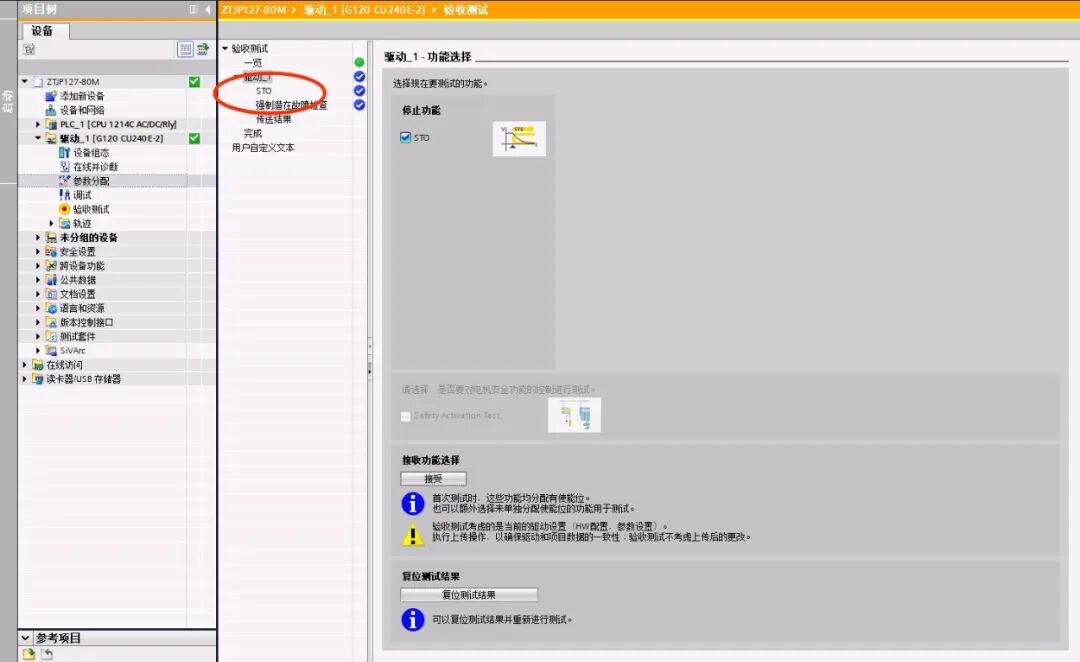Open the STO step in navigation
Image resolution: width=1080 pixels, height=662 pixels.
pyautogui.click(x=264, y=91)
